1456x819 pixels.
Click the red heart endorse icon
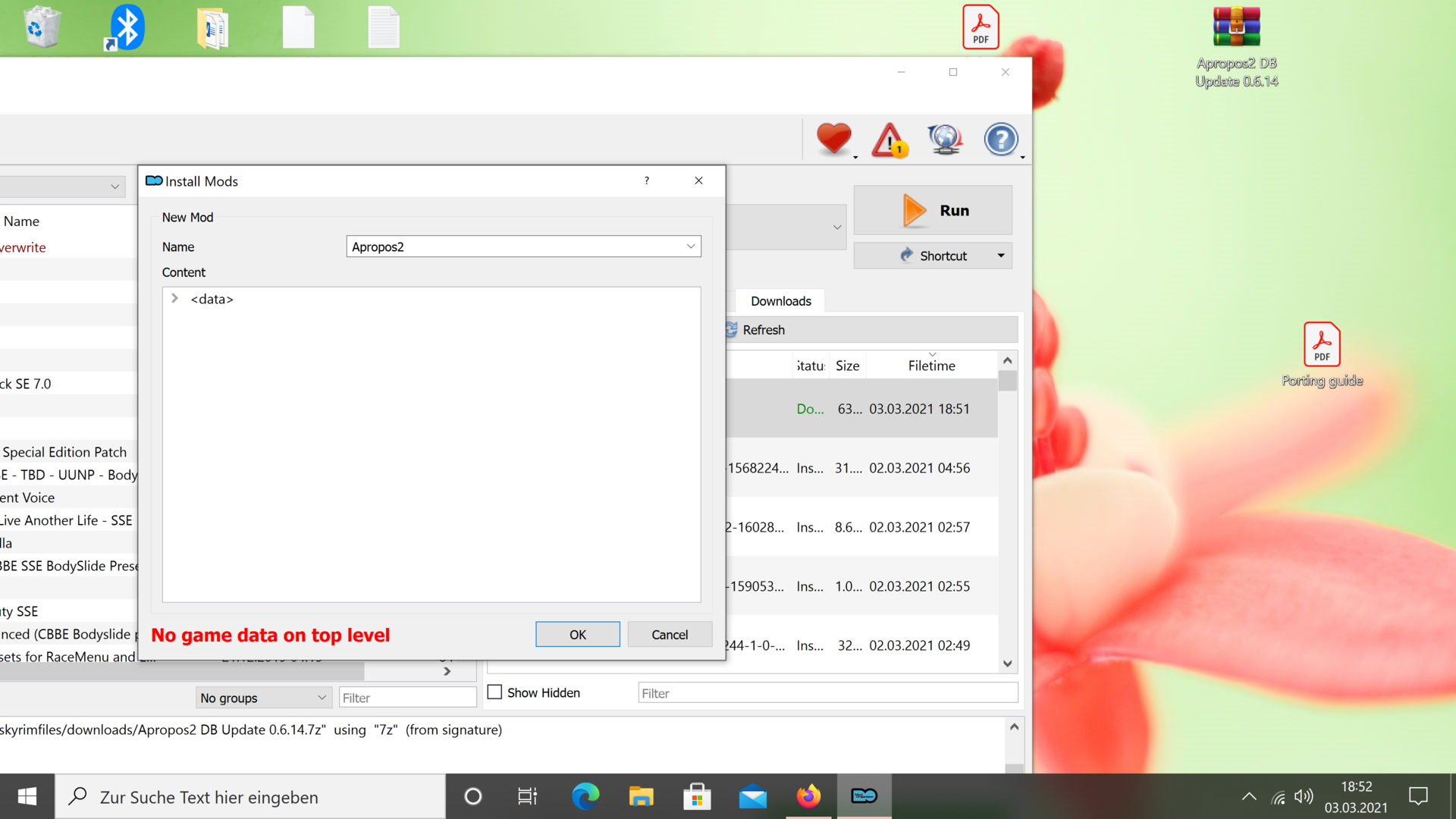point(833,139)
